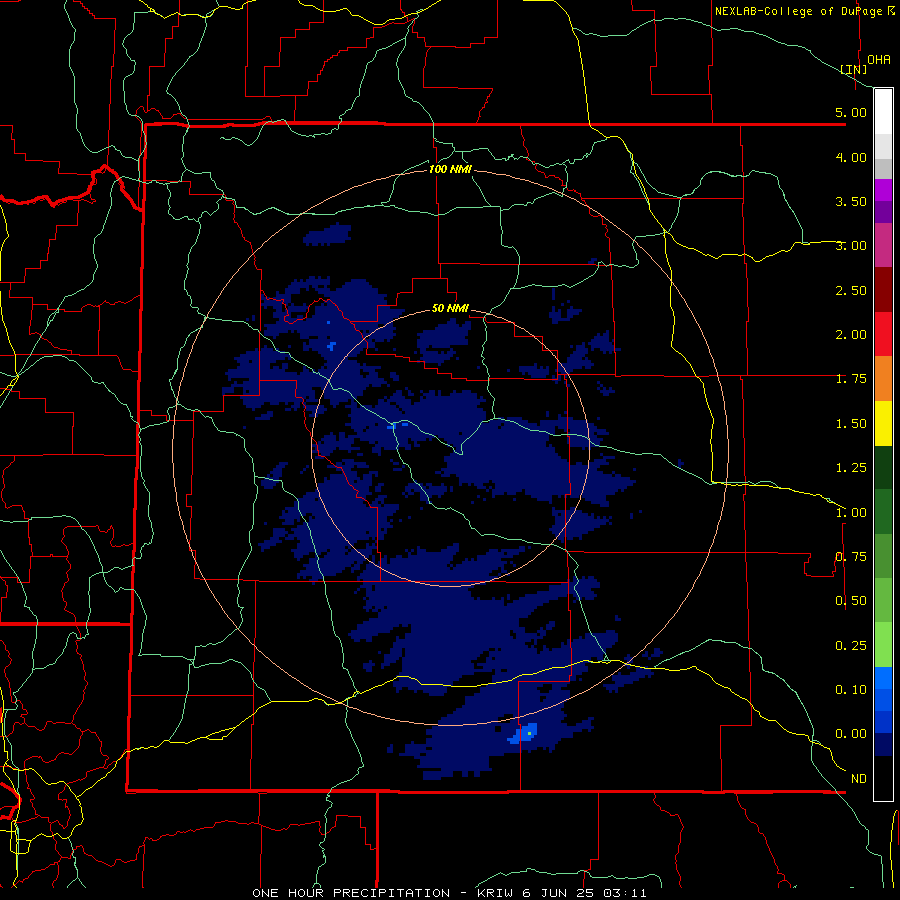Click the bright rainfall cell outside the 100 NMI ring
900x900 pixels.
click(524, 734)
